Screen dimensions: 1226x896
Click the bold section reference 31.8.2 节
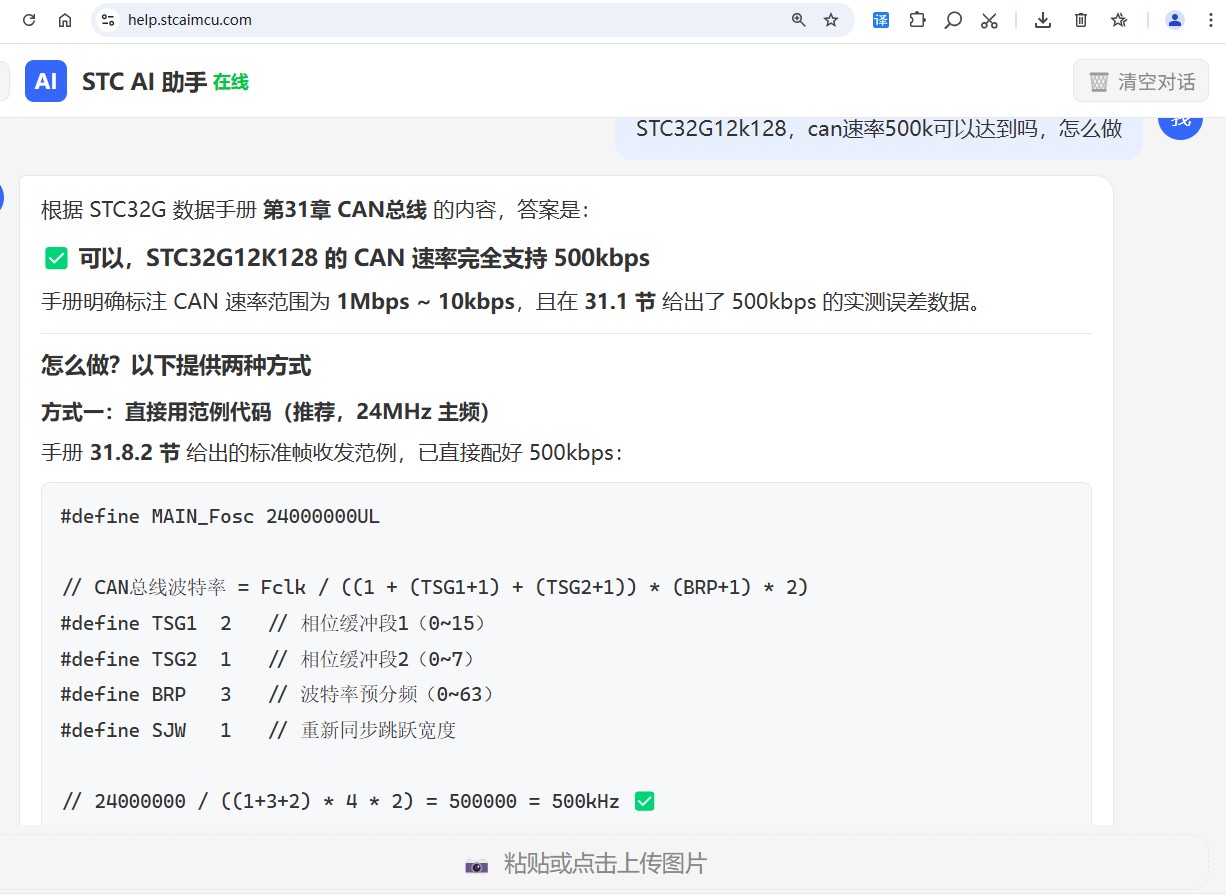pyautogui.click(x=135, y=453)
